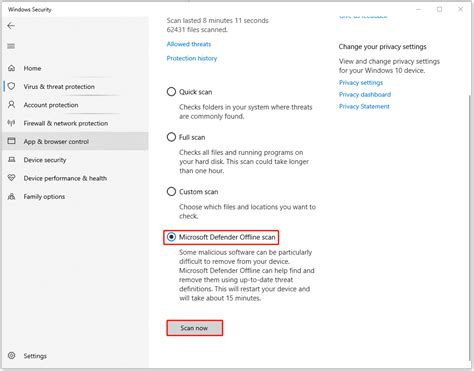The image size is (474, 371).
Task: Open Device security page
Action: pos(75,160)
